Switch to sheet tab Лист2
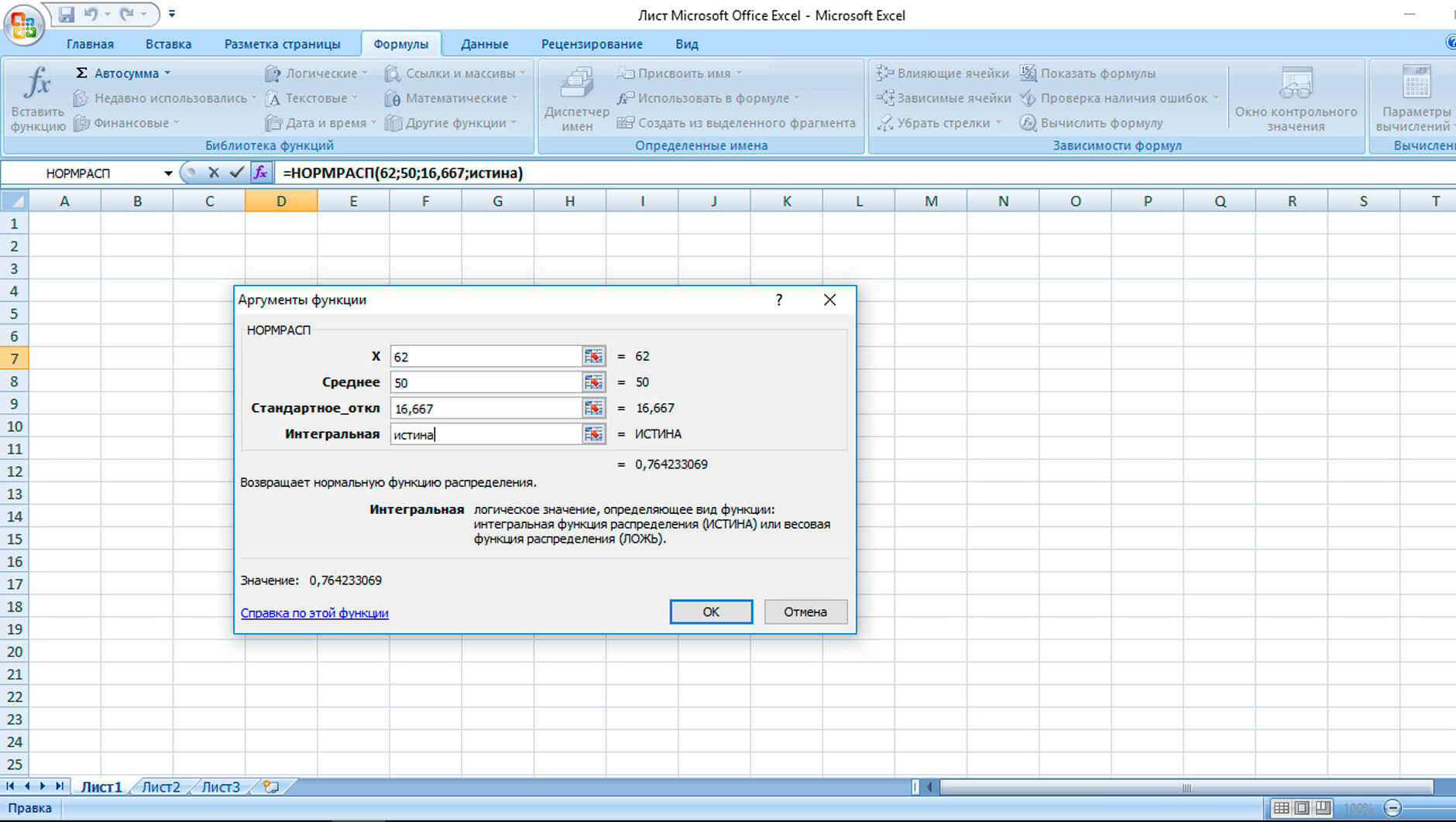This screenshot has width=1456, height=822. coord(161,787)
